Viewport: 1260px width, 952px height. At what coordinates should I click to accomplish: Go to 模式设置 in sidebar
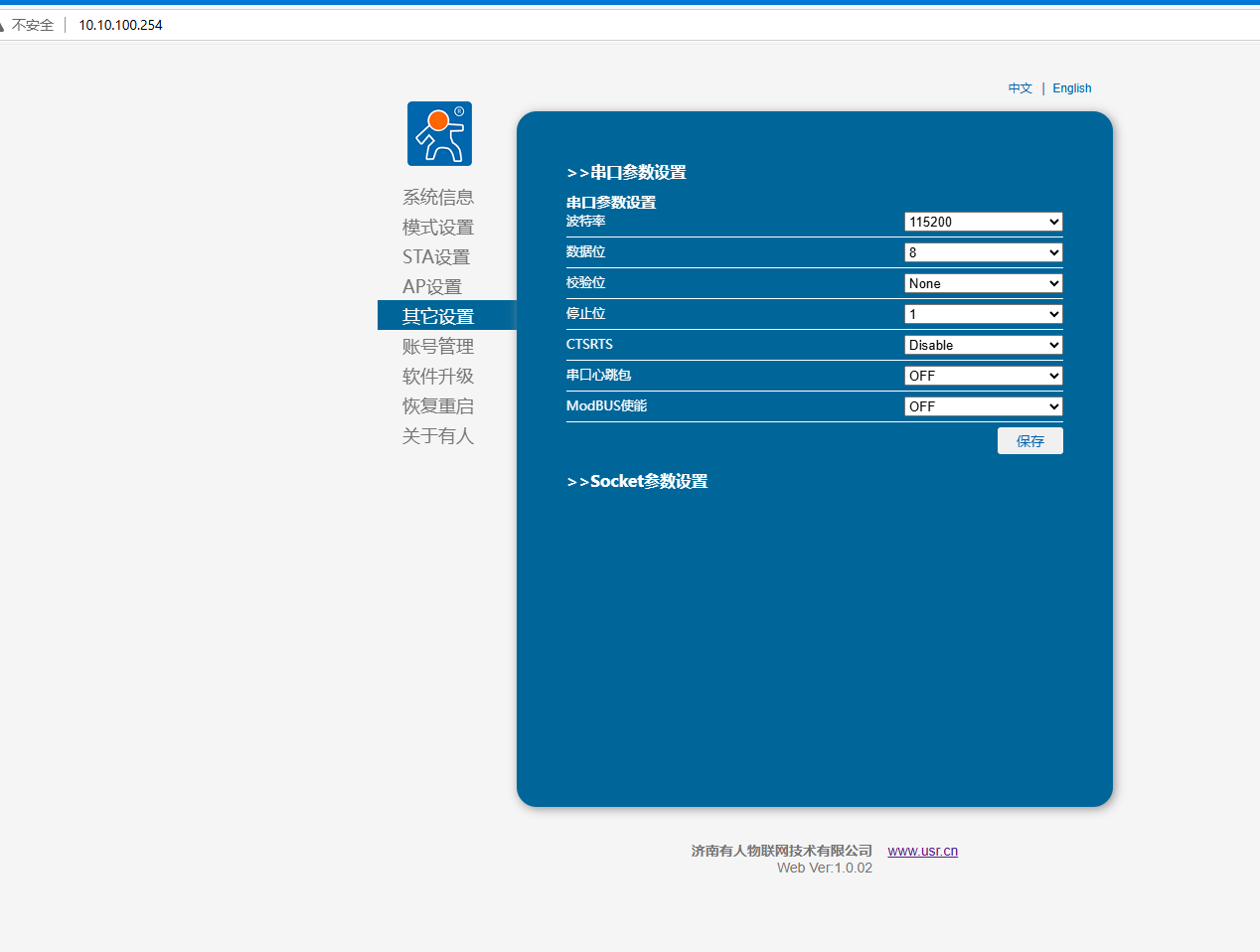(x=438, y=228)
